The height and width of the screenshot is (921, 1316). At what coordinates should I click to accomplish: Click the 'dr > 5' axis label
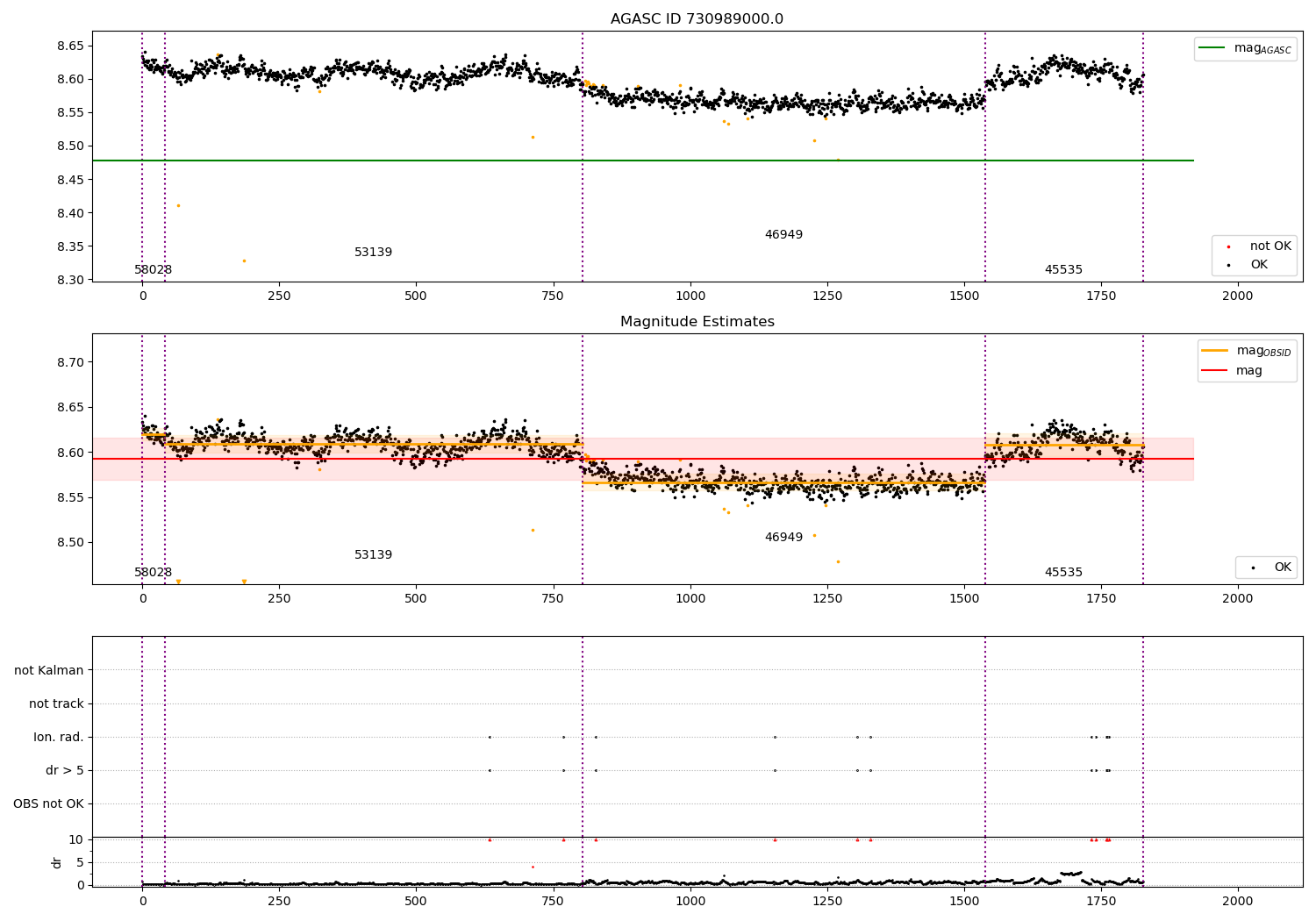pyautogui.click(x=65, y=770)
